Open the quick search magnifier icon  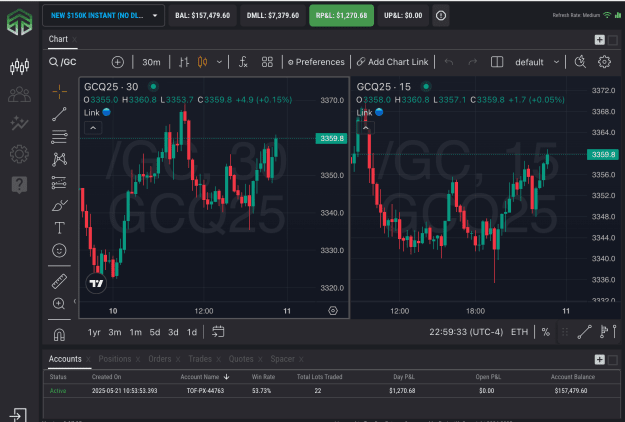580,62
